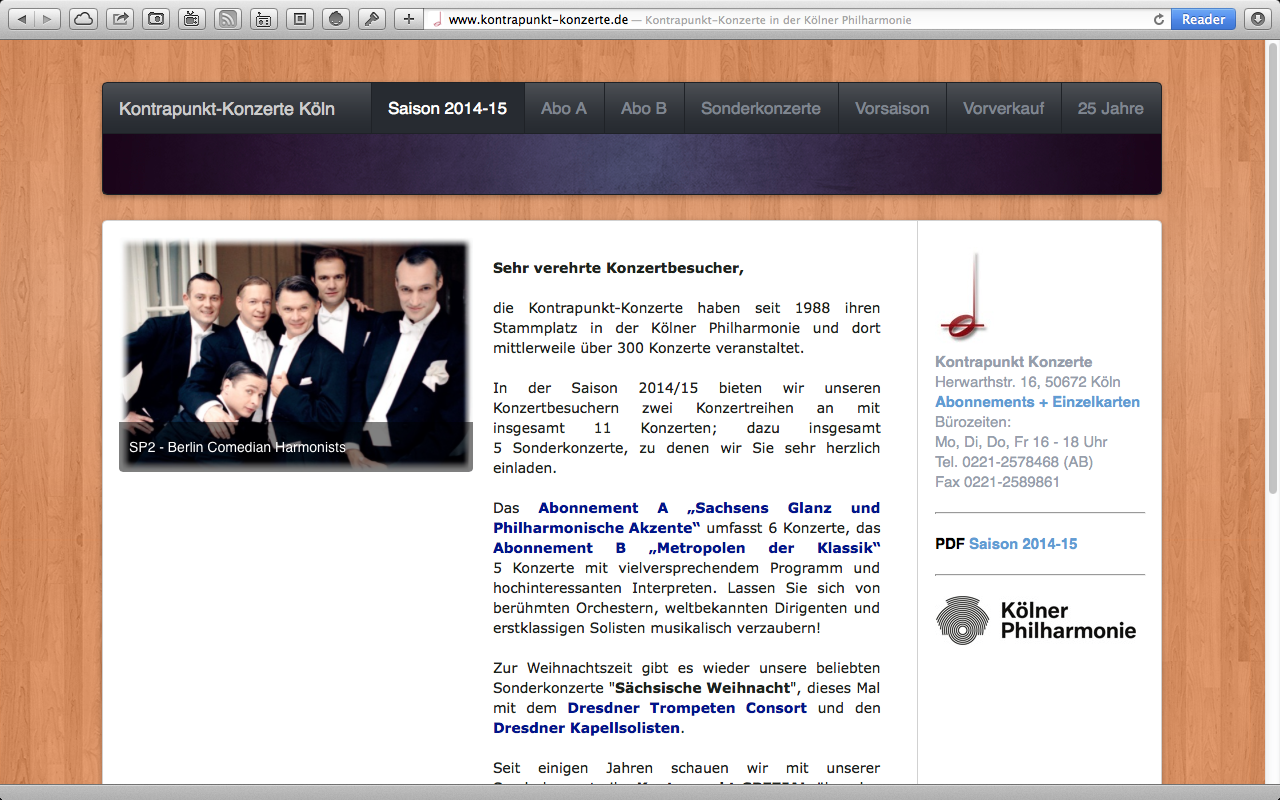Screen dimensions: 1280x800
Task: Open the 25 Jahre tab
Action: (1110, 108)
